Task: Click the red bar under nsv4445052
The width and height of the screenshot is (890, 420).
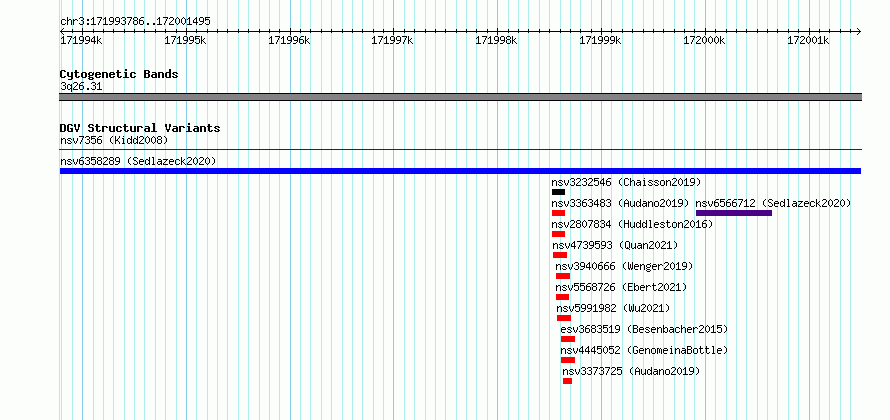Action: (568, 360)
